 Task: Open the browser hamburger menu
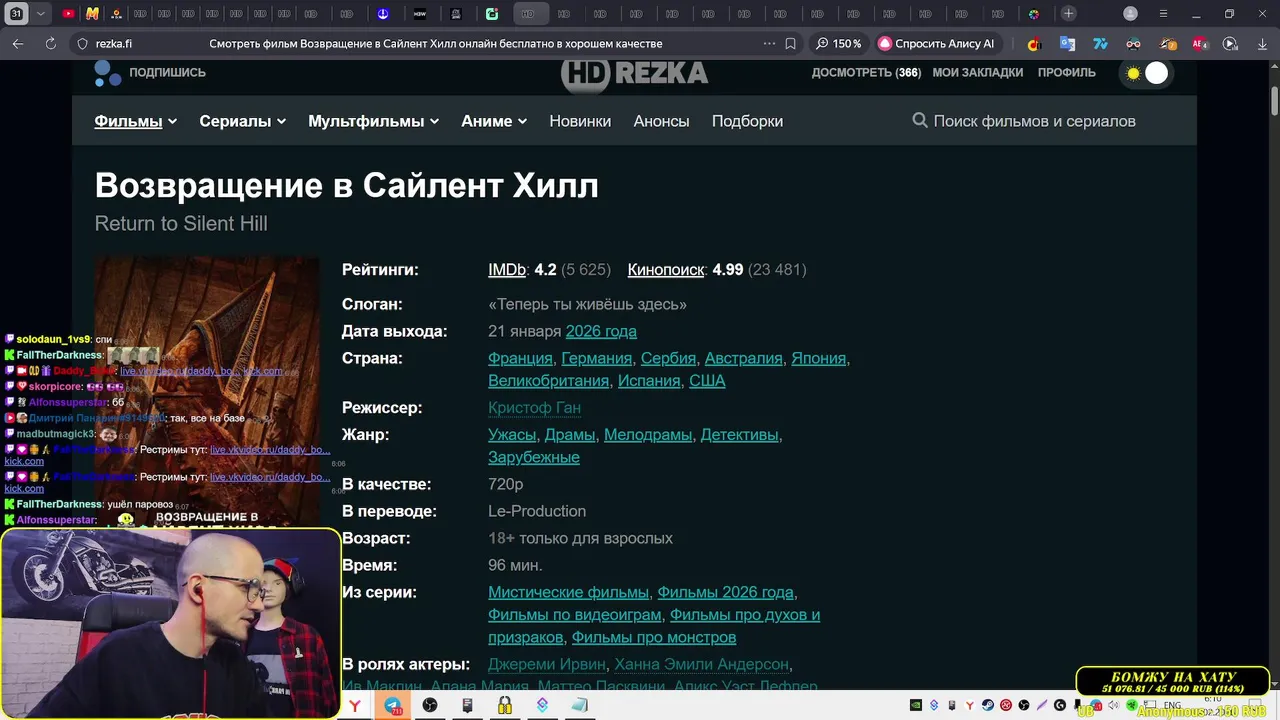click(x=1163, y=14)
